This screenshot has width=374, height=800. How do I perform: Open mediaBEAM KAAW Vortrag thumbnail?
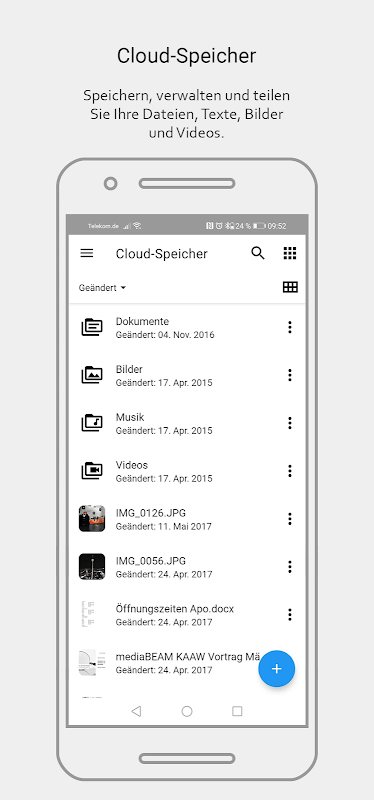pyautogui.click(x=92, y=662)
